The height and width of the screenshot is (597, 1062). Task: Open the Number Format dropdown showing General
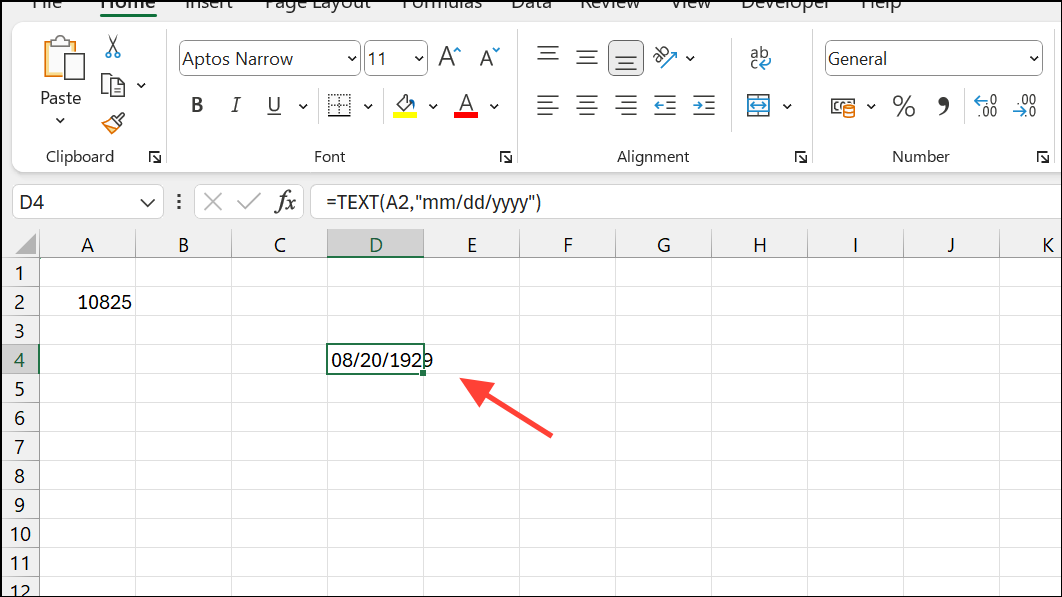(933, 58)
